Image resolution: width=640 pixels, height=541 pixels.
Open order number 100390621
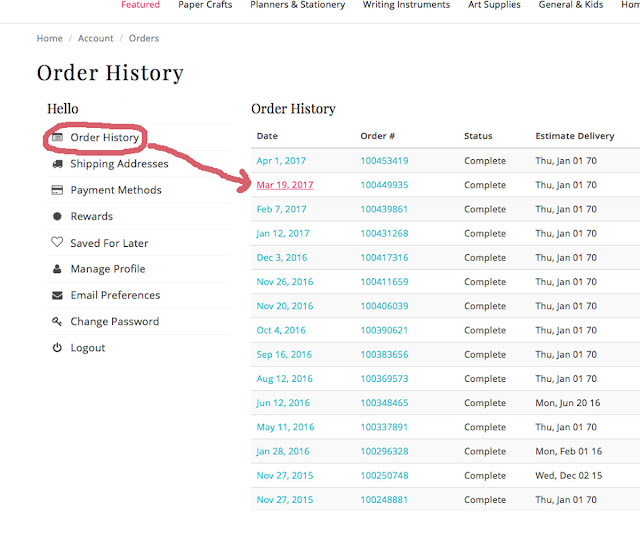(x=384, y=330)
